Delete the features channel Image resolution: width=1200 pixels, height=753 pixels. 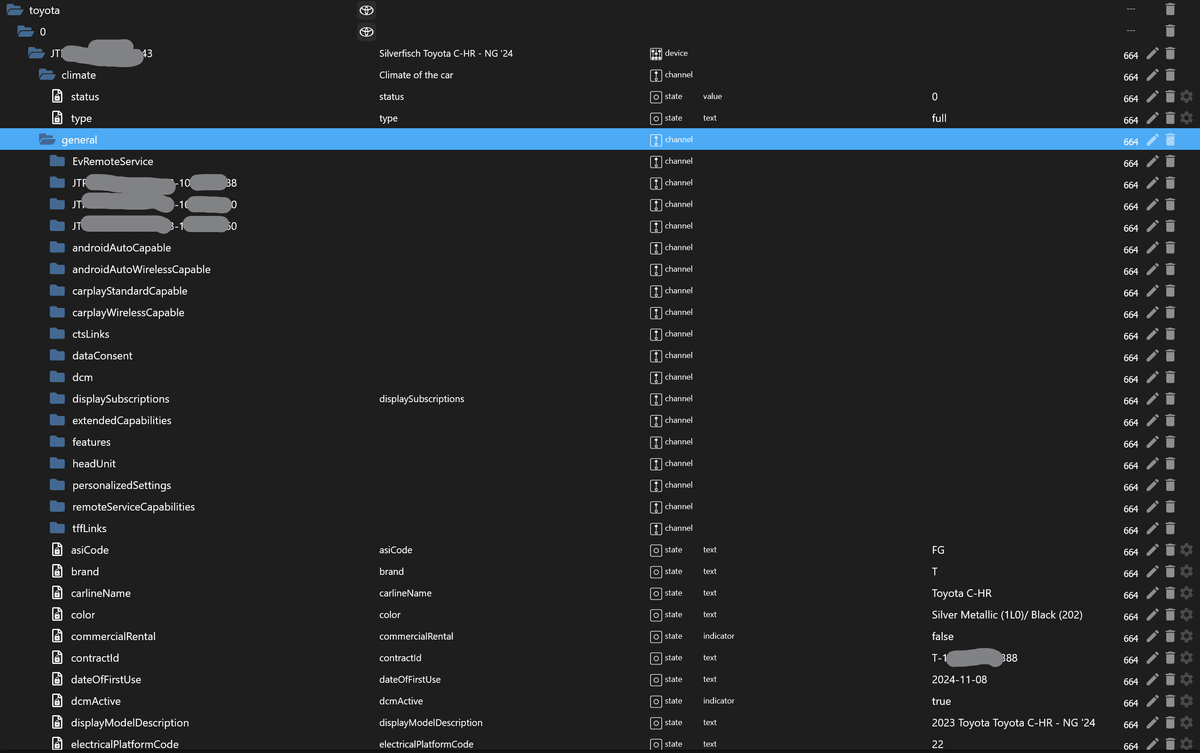pyautogui.click(x=1170, y=442)
